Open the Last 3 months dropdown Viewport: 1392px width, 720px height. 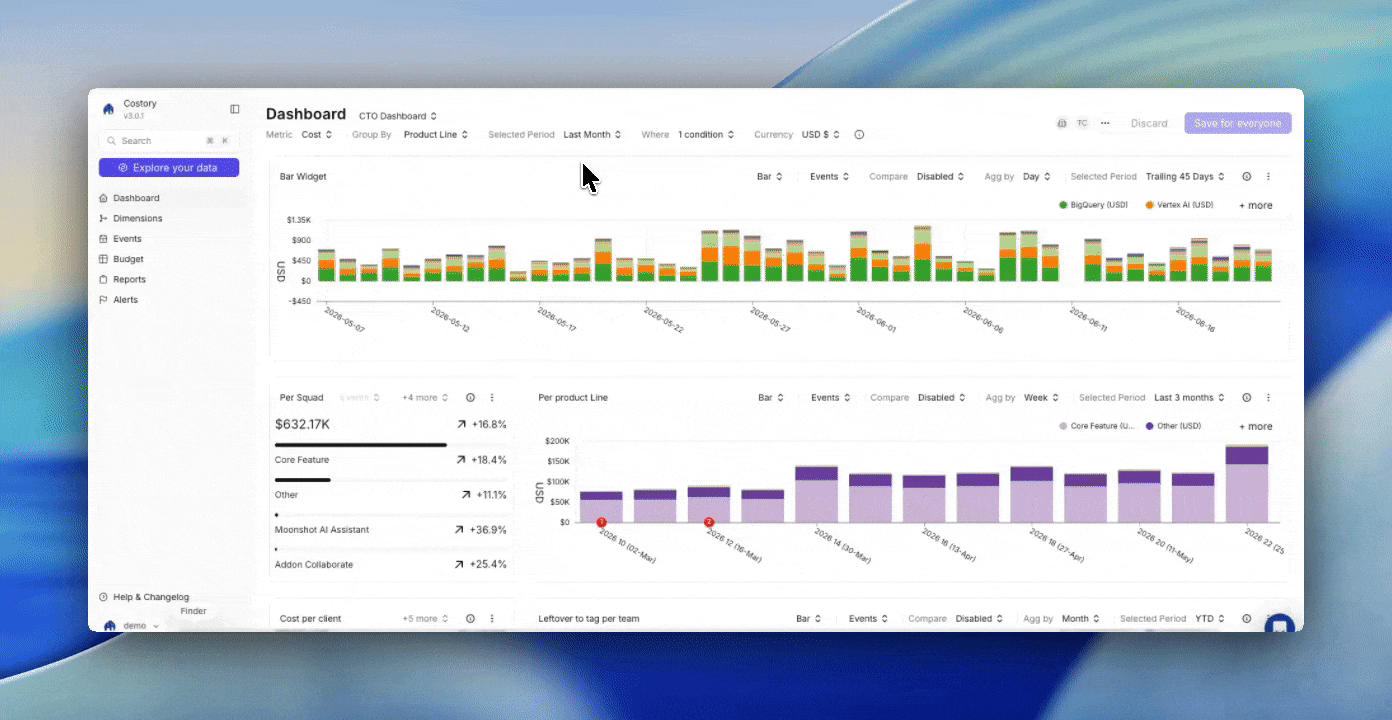(x=1189, y=397)
